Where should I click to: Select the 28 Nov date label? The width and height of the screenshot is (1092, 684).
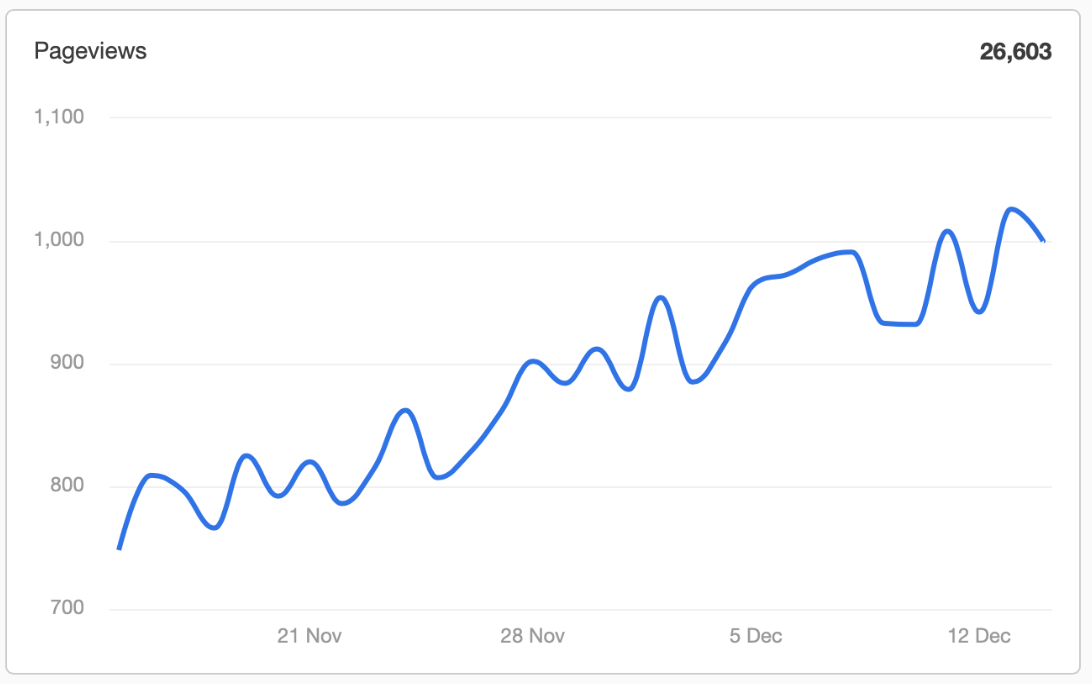pos(532,636)
